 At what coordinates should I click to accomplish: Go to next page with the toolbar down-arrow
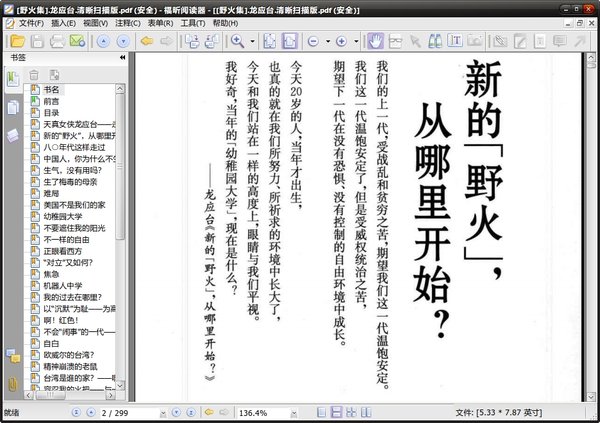(123, 41)
